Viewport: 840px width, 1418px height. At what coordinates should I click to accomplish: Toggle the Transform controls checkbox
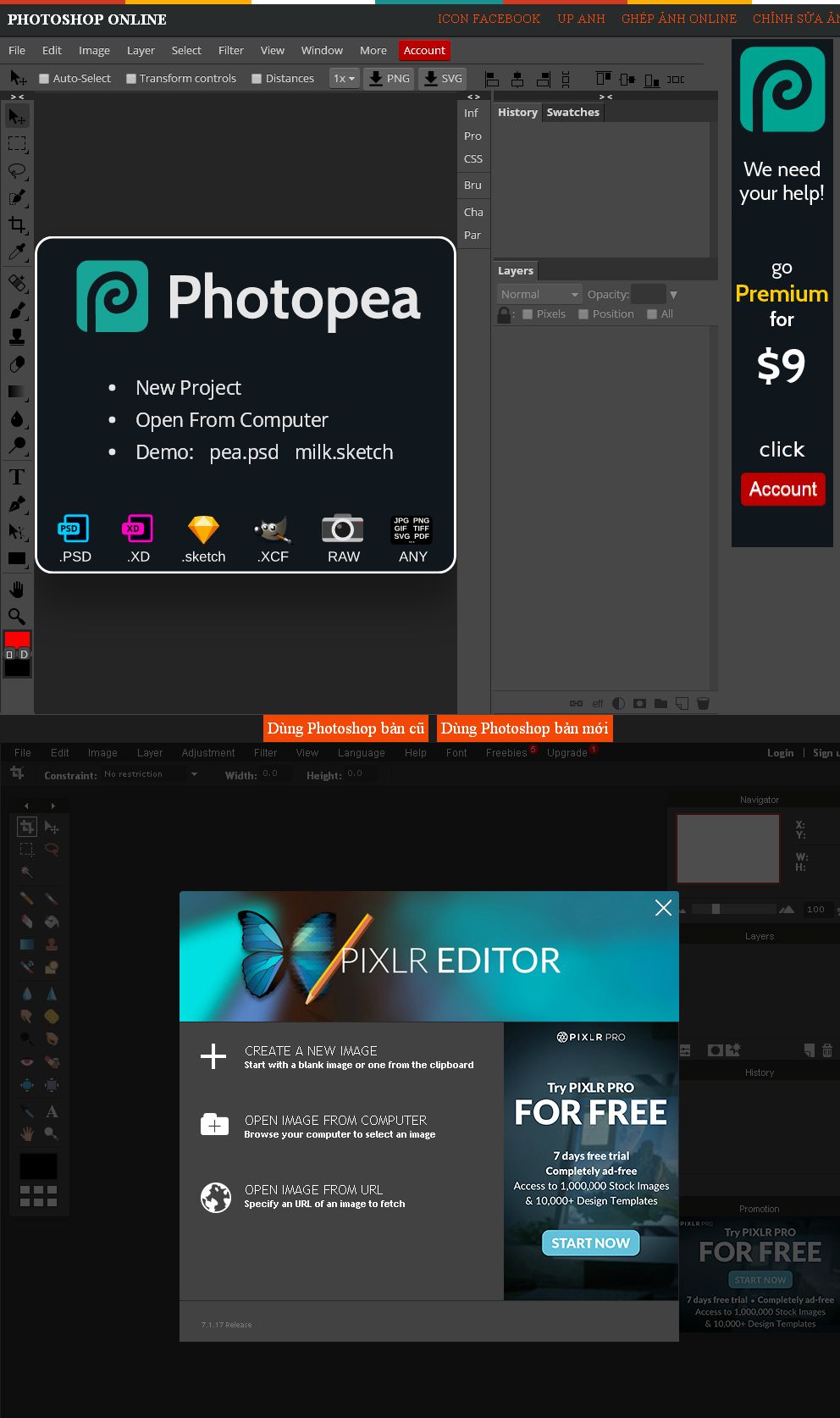(131, 79)
